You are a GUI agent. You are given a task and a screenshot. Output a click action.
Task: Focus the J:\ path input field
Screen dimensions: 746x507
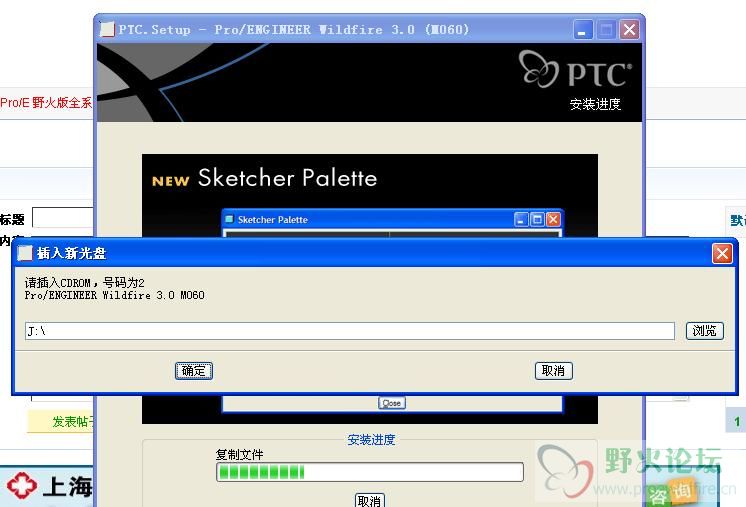coord(350,331)
